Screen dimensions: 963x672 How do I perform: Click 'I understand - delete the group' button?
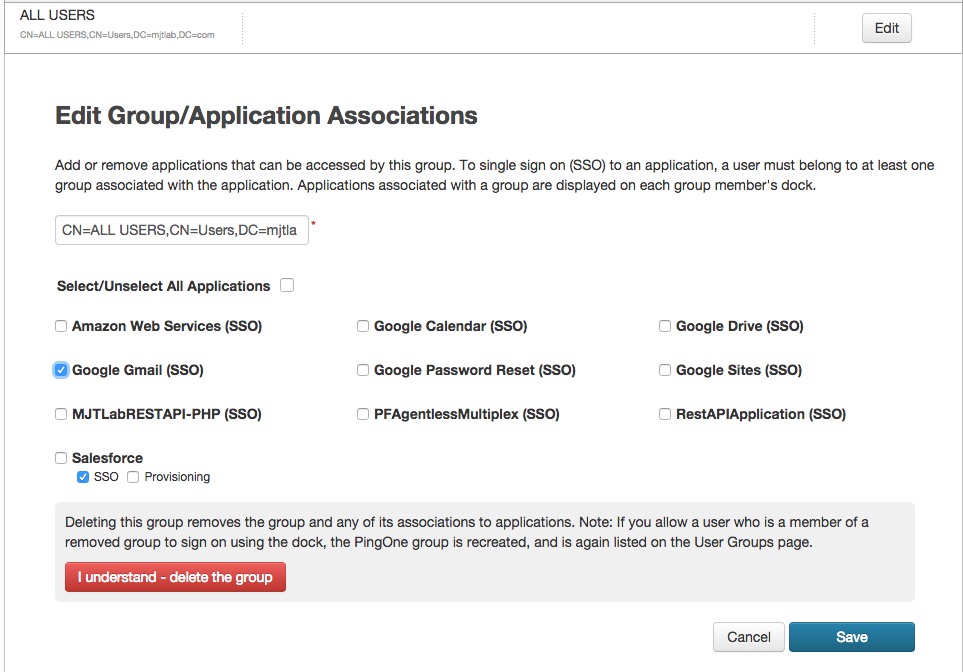pyautogui.click(x=175, y=577)
